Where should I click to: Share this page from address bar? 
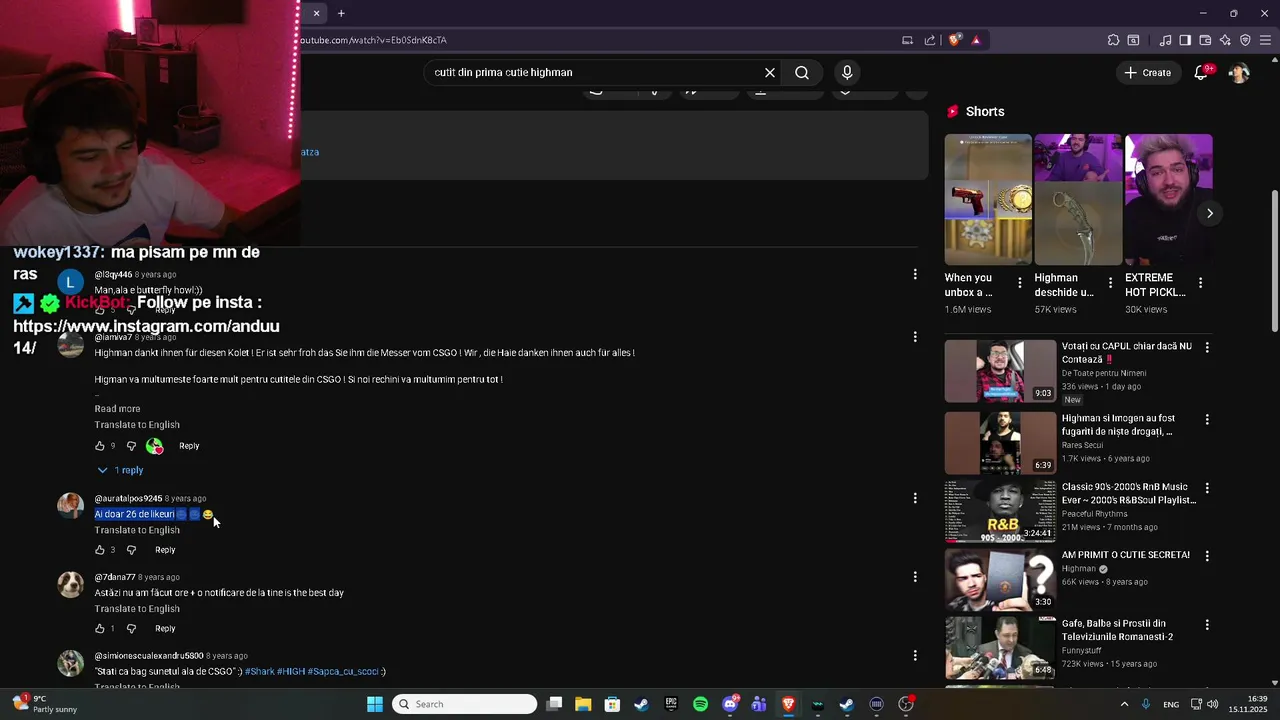930,40
